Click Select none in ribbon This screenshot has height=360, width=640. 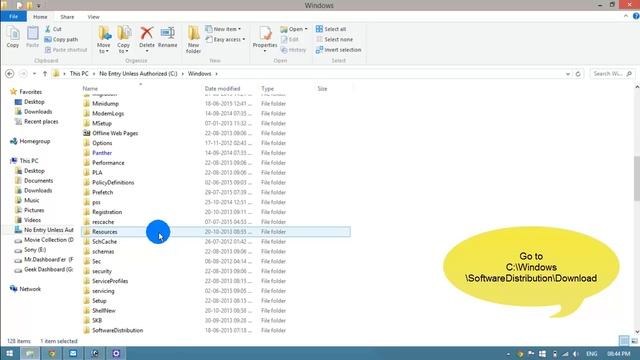[x=334, y=40]
